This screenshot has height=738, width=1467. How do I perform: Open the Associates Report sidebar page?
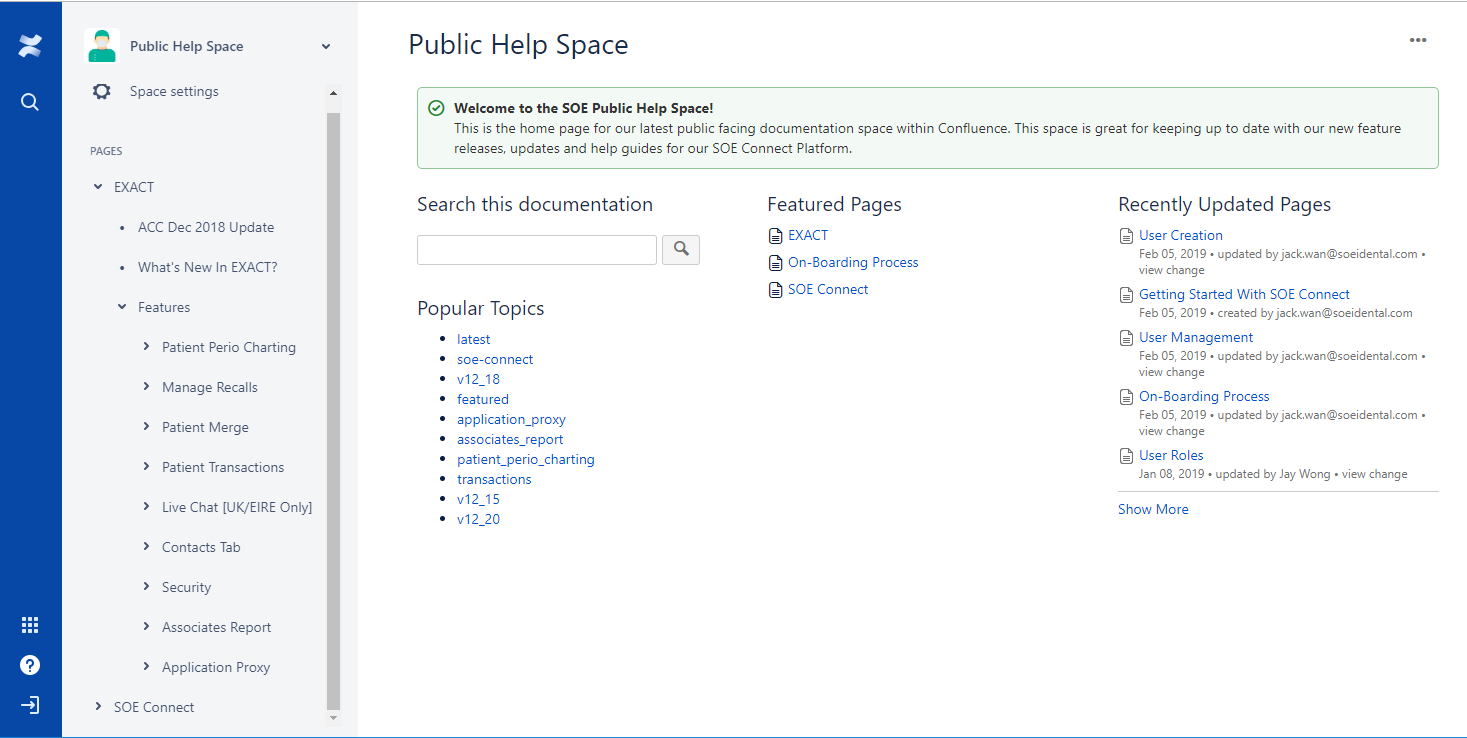pyautogui.click(x=217, y=627)
